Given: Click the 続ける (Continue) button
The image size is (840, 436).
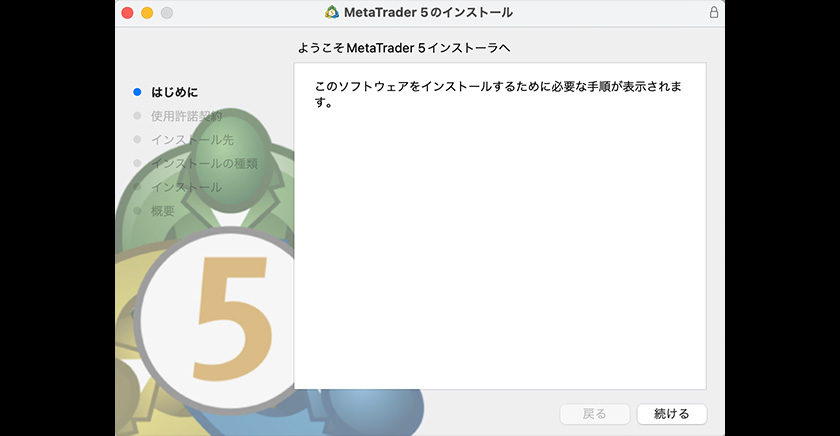Looking at the screenshot, I should pos(672,414).
